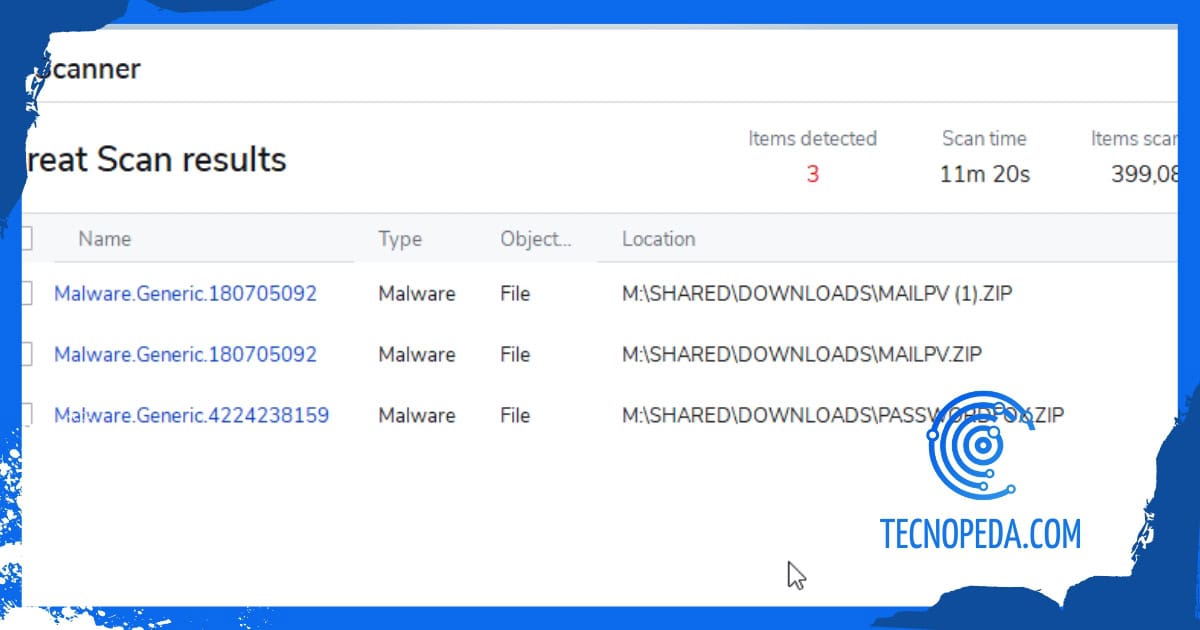Click the File cell in MAILPV.ZIP row

(x=515, y=354)
